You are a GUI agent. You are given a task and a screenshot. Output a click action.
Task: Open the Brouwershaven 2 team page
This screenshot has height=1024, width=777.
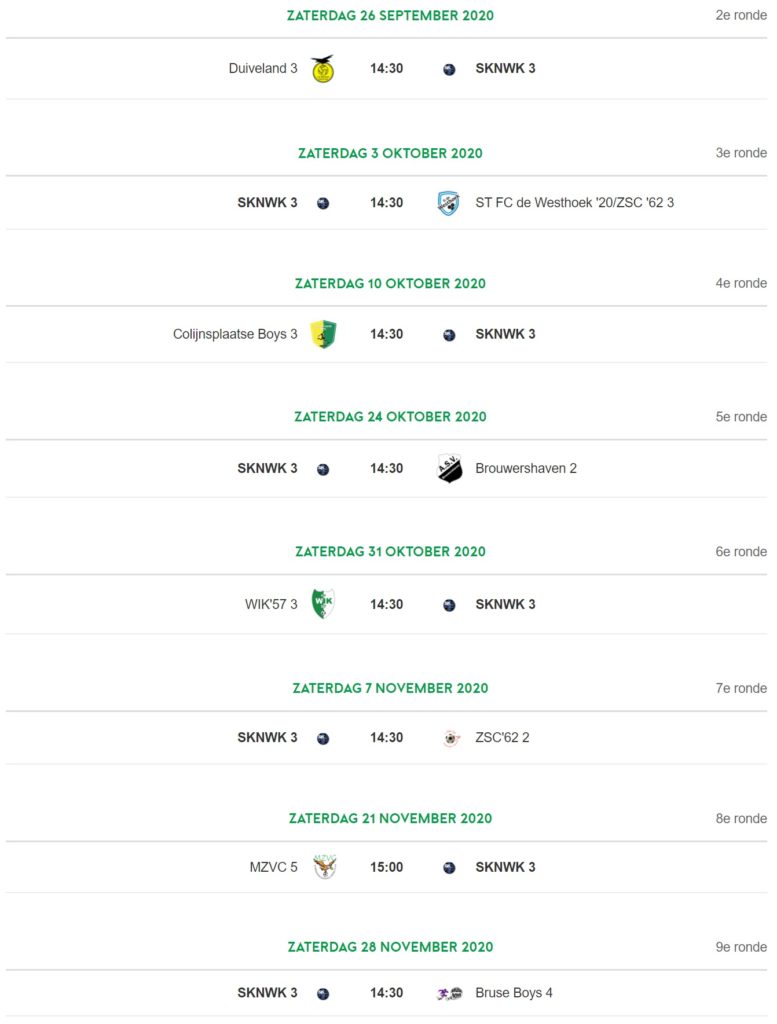tap(526, 468)
